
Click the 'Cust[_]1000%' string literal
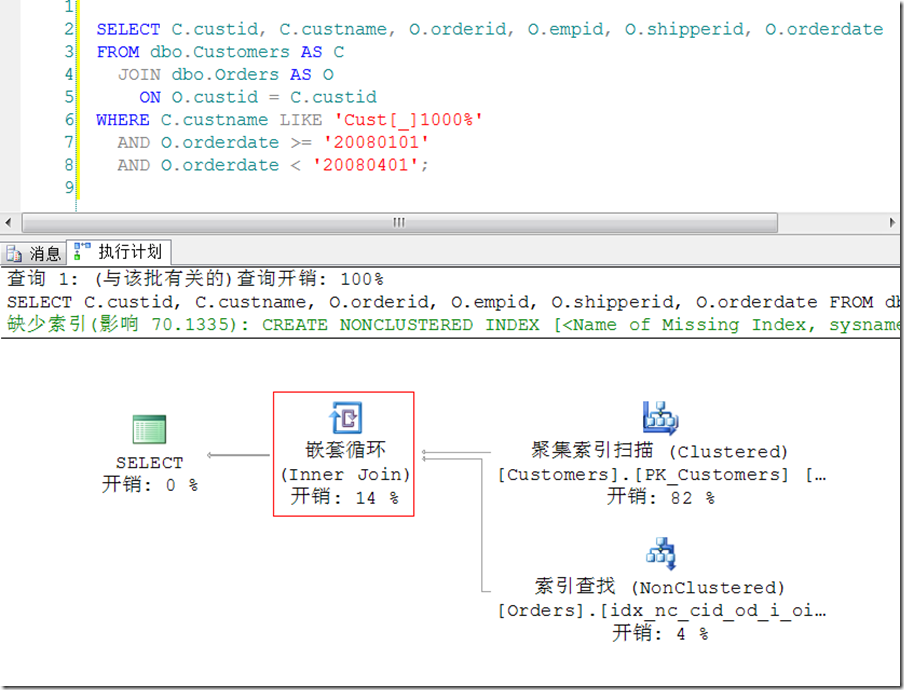[409, 120]
